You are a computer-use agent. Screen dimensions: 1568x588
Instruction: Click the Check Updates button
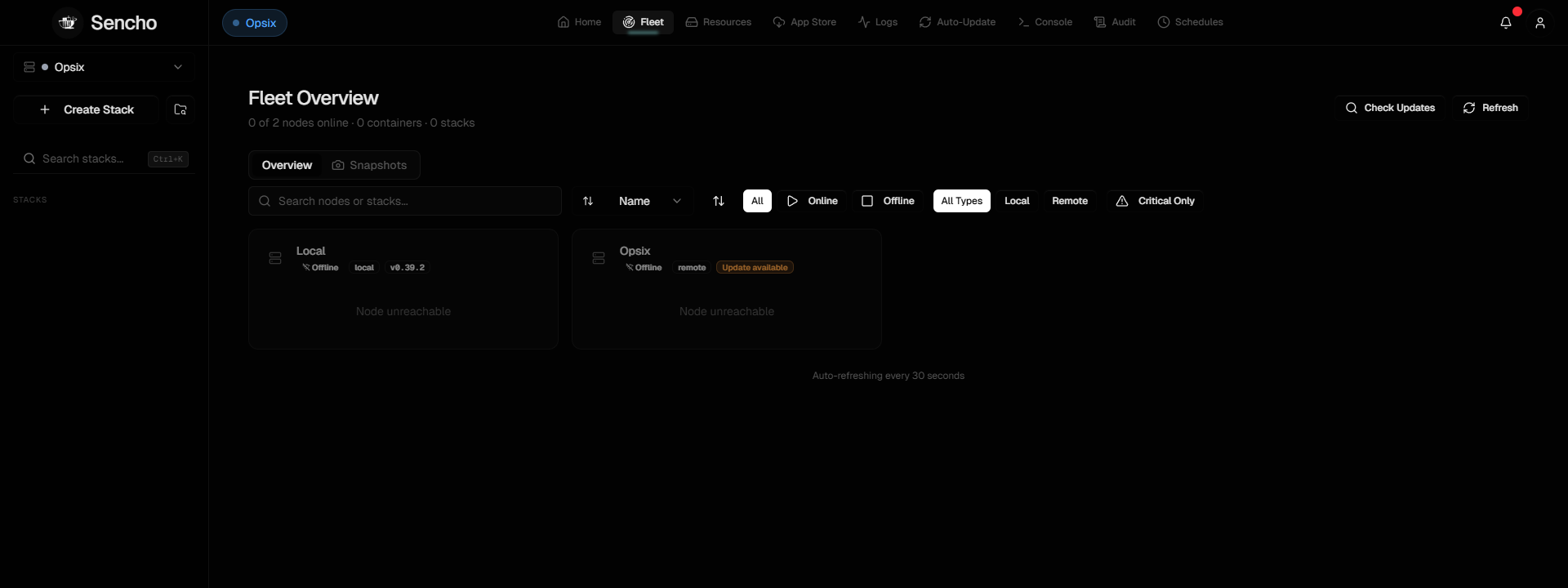click(1390, 108)
